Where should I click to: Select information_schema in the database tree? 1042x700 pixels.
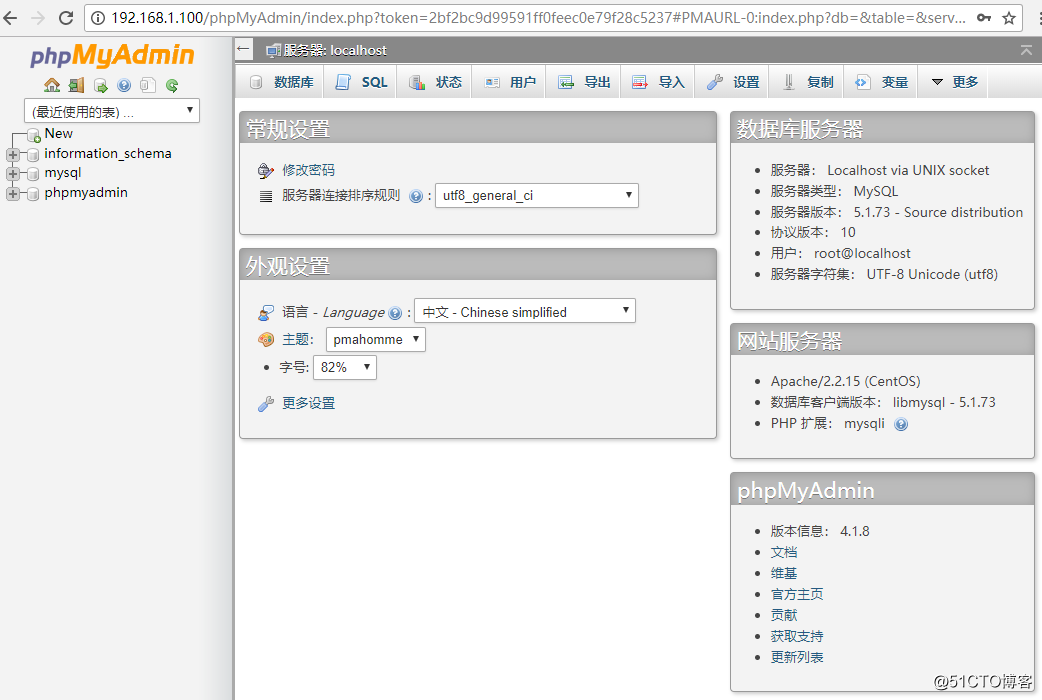[108, 154]
